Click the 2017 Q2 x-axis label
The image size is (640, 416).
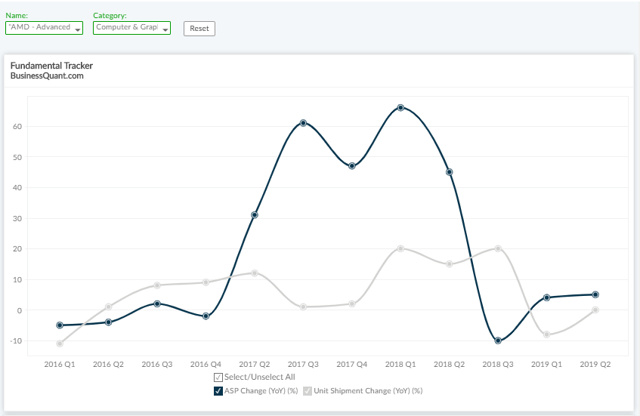[255, 365]
